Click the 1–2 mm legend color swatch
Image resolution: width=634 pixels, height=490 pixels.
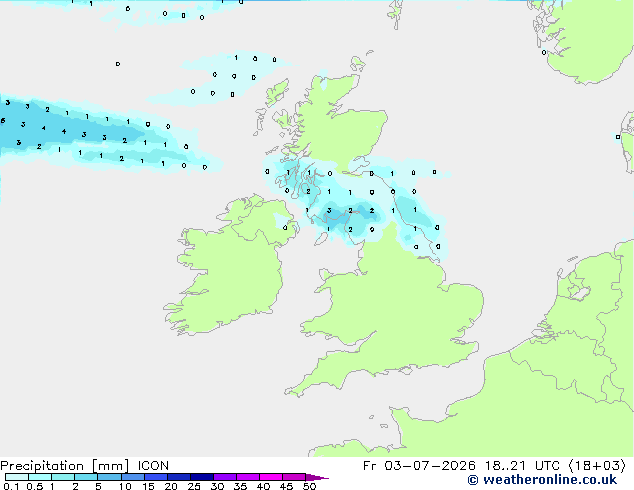[63, 477]
